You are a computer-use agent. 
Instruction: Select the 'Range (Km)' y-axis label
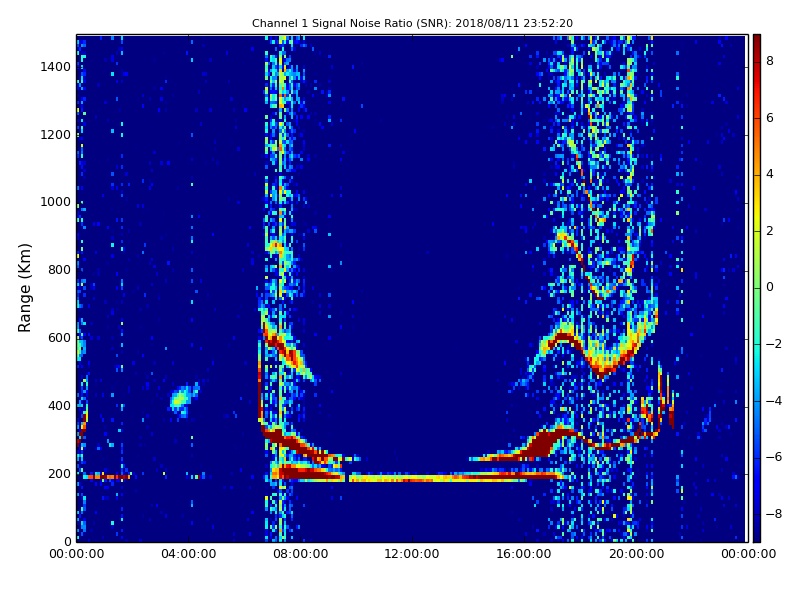click(24, 288)
